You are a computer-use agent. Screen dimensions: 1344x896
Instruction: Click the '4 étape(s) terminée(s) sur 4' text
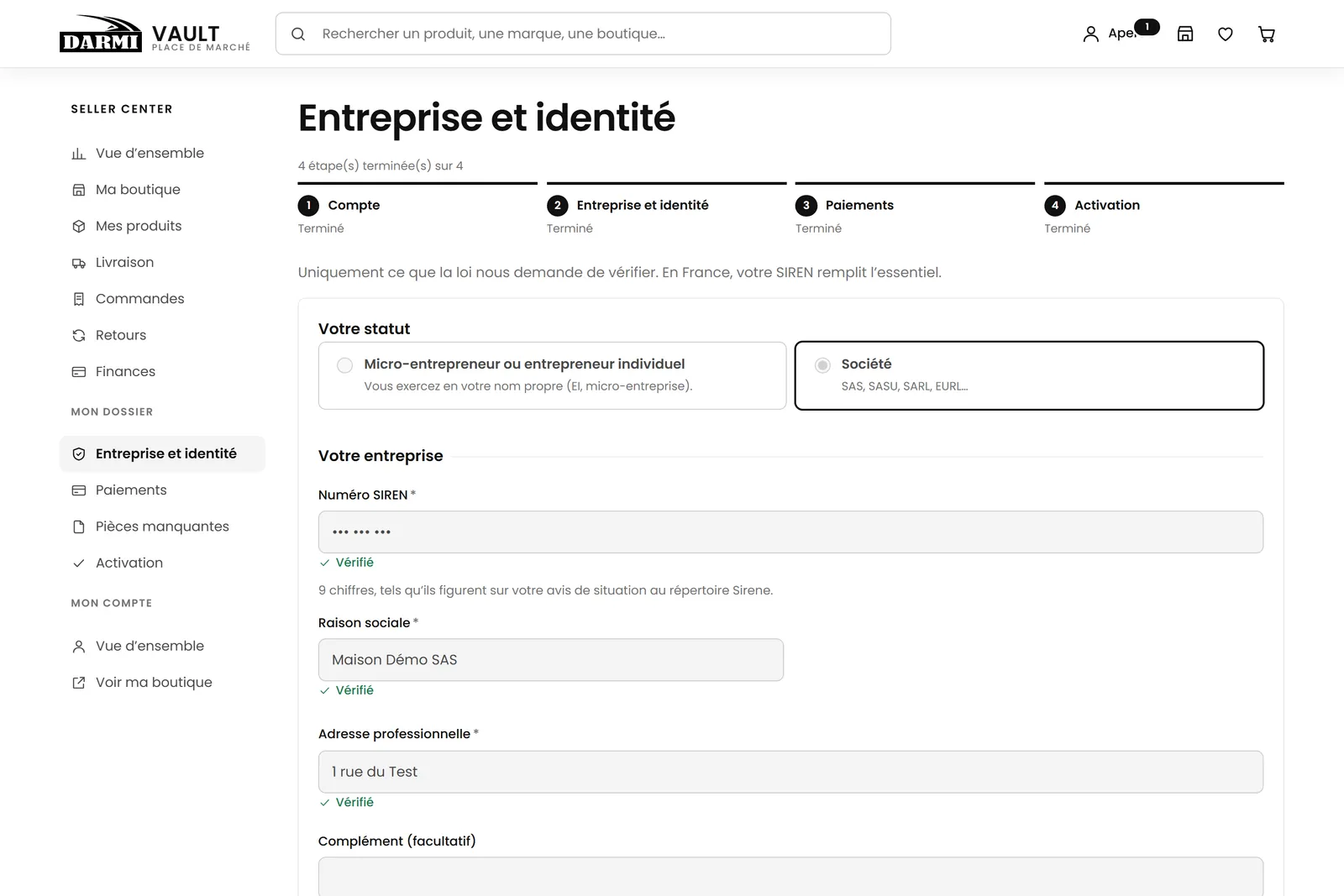tap(381, 165)
